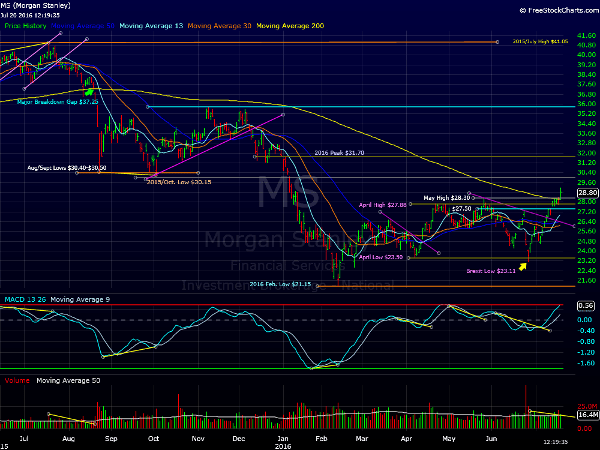This screenshot has width=600, height=450.
Task: Select the Moving Average 13 legend label
Action: coord(151,26)
